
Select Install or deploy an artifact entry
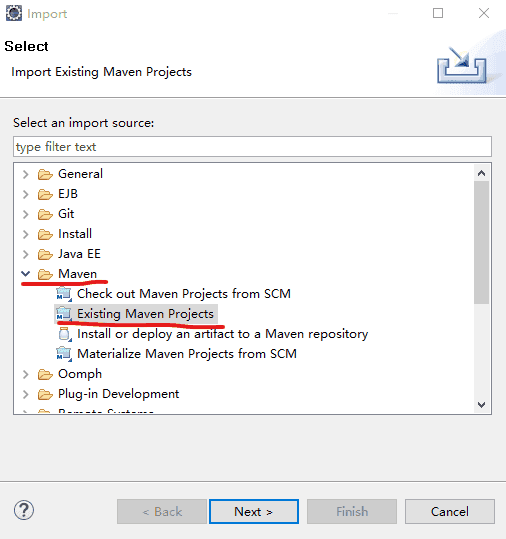222,334
